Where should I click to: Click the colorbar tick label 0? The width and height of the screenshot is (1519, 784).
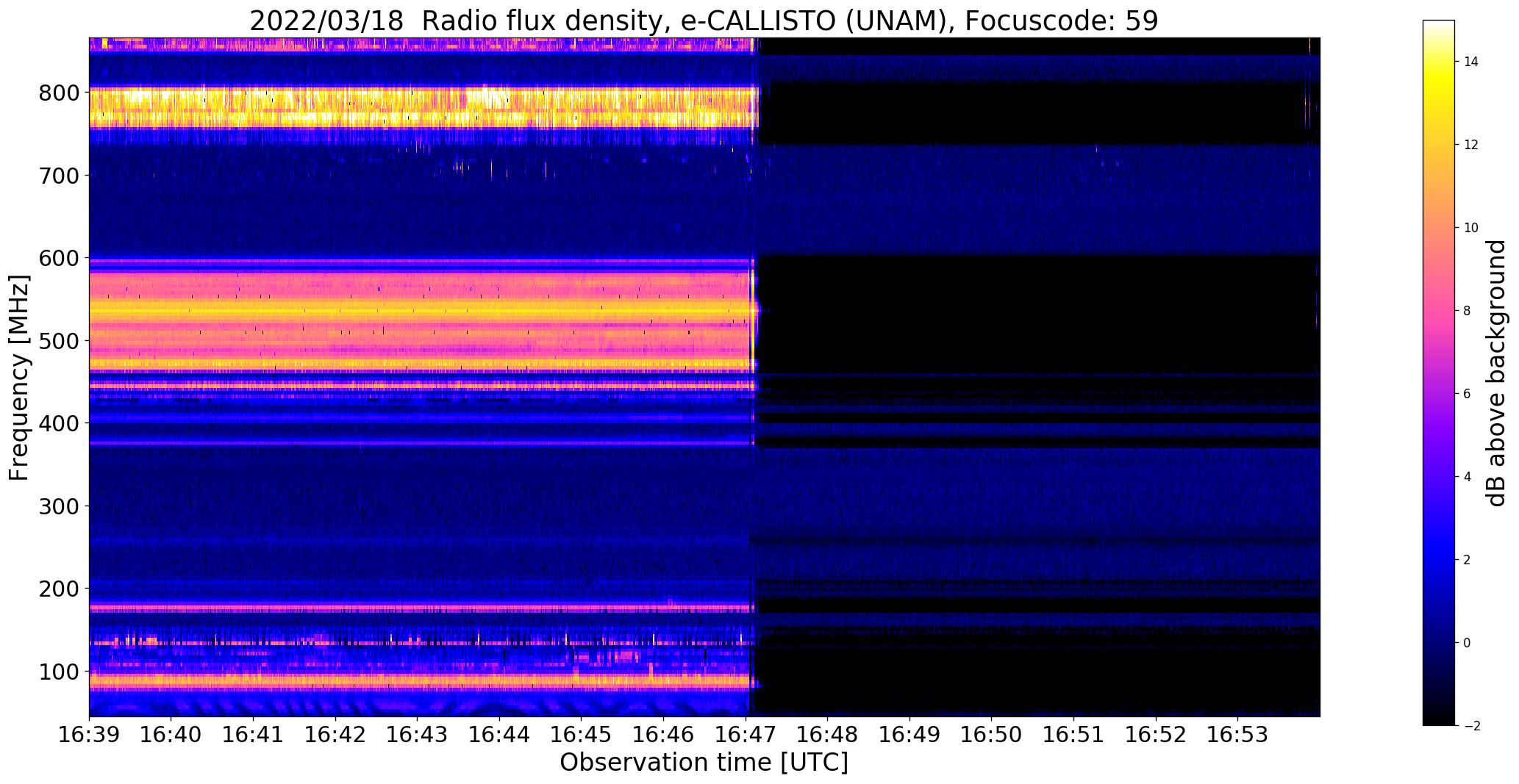coord(1467,643)
